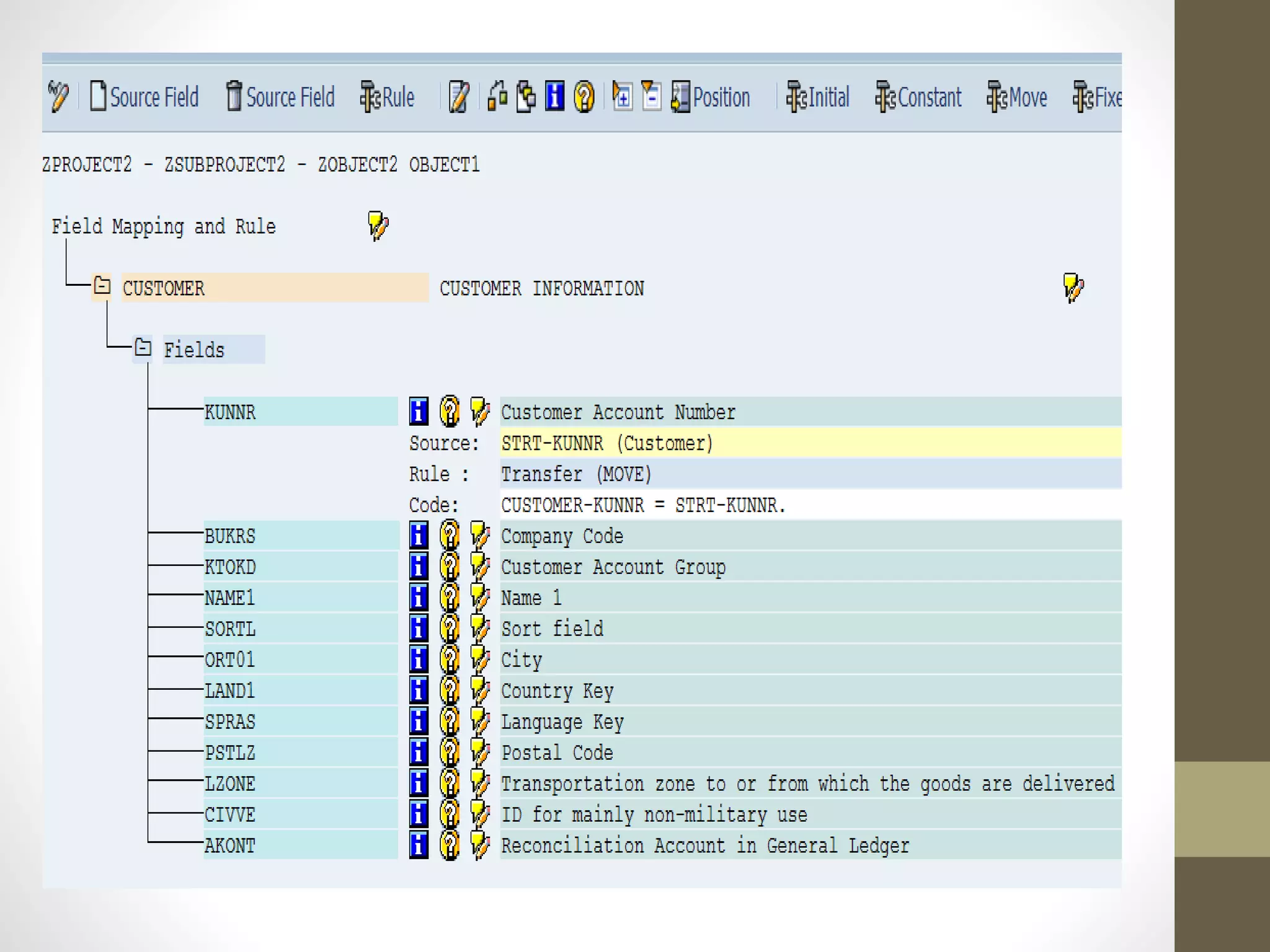Click info icon for BUKRS field
Viewport: 1270px width, 952px height.
coord(419,535)
